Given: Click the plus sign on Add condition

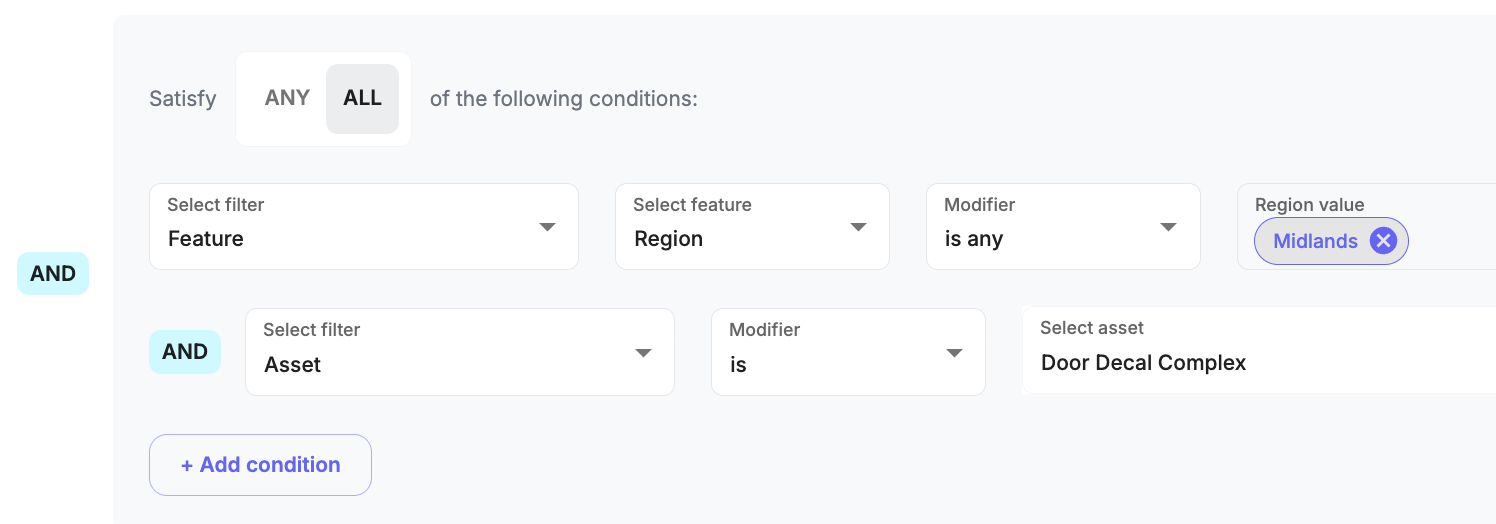Looking at the screenshot, I should point(187,465).
